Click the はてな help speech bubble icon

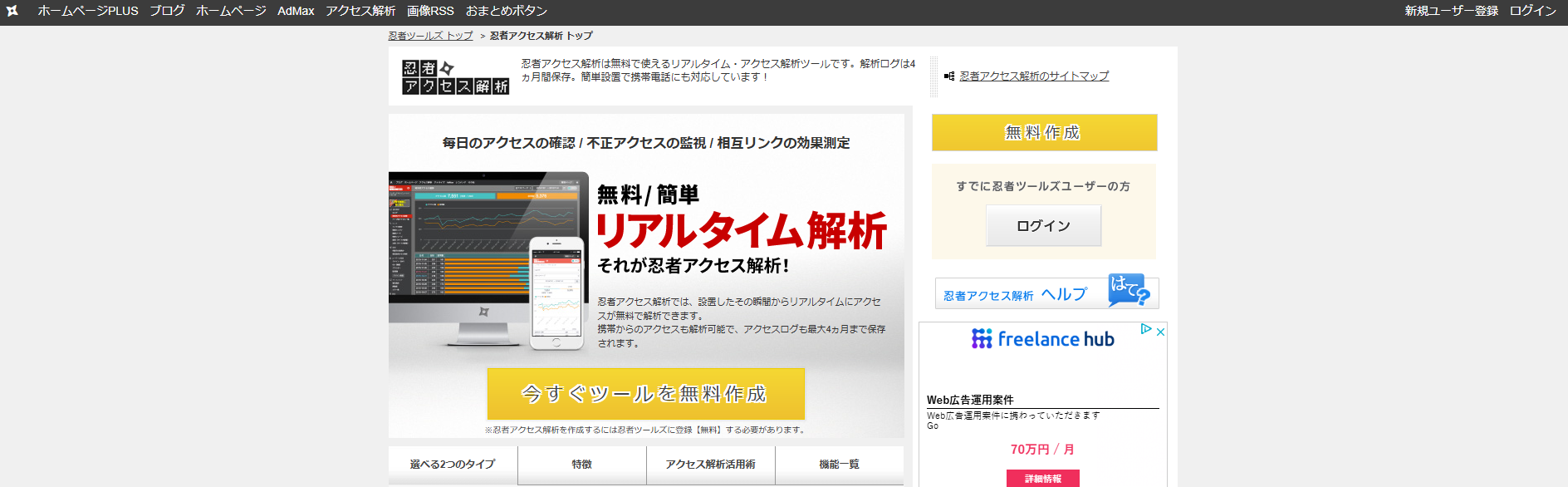point(1129,291)
